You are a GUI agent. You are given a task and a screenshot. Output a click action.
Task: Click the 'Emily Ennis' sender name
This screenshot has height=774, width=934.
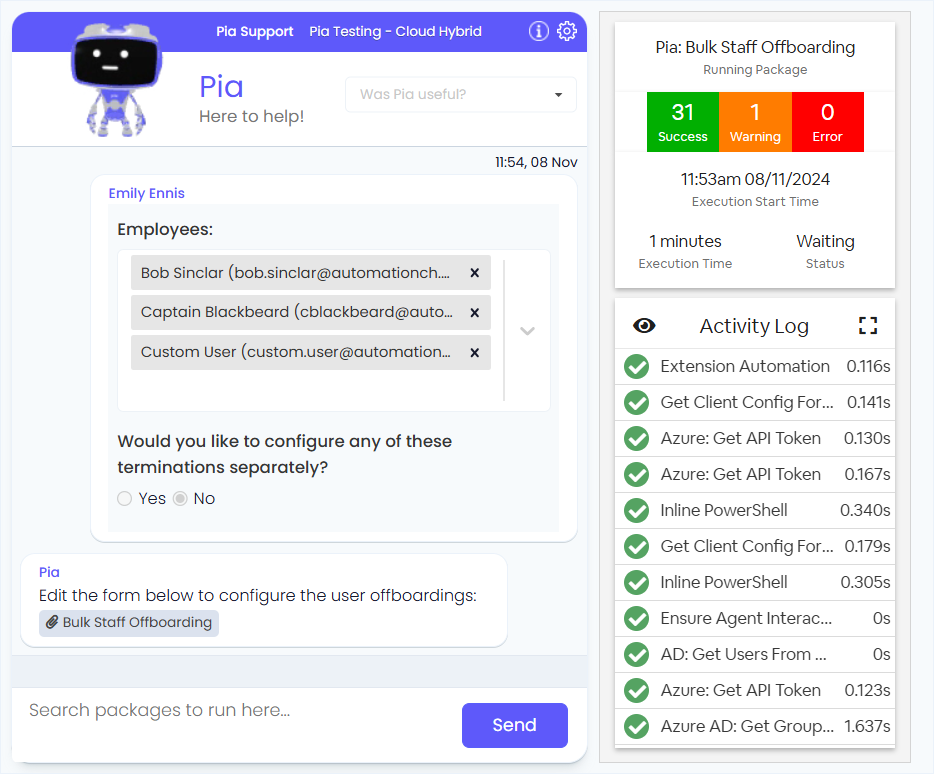147,194
